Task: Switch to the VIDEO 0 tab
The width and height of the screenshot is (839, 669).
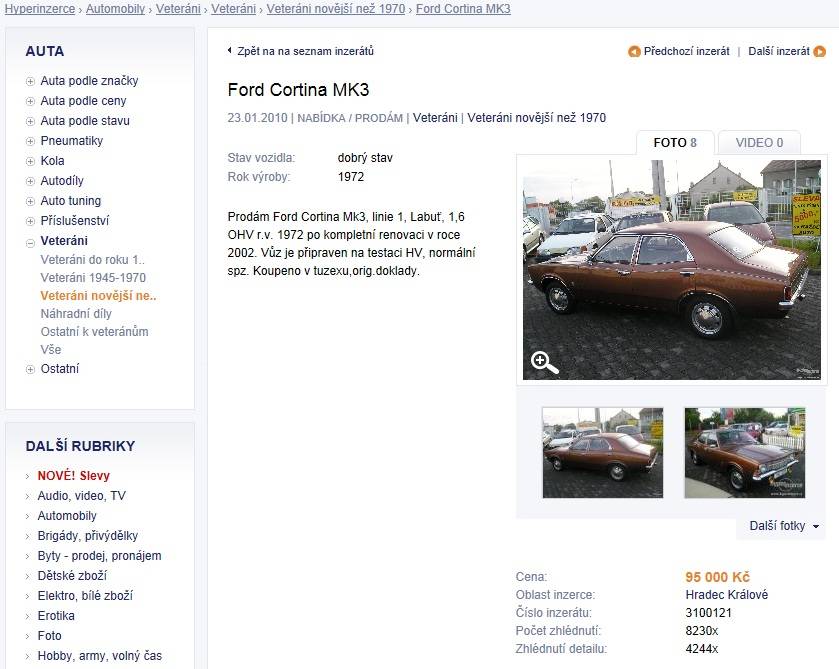Action: [x=759, y=142]
